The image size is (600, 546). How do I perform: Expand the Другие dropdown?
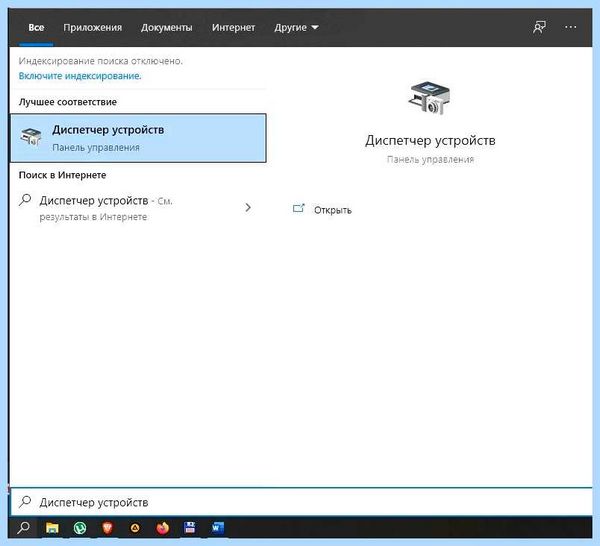coord(296,28)
